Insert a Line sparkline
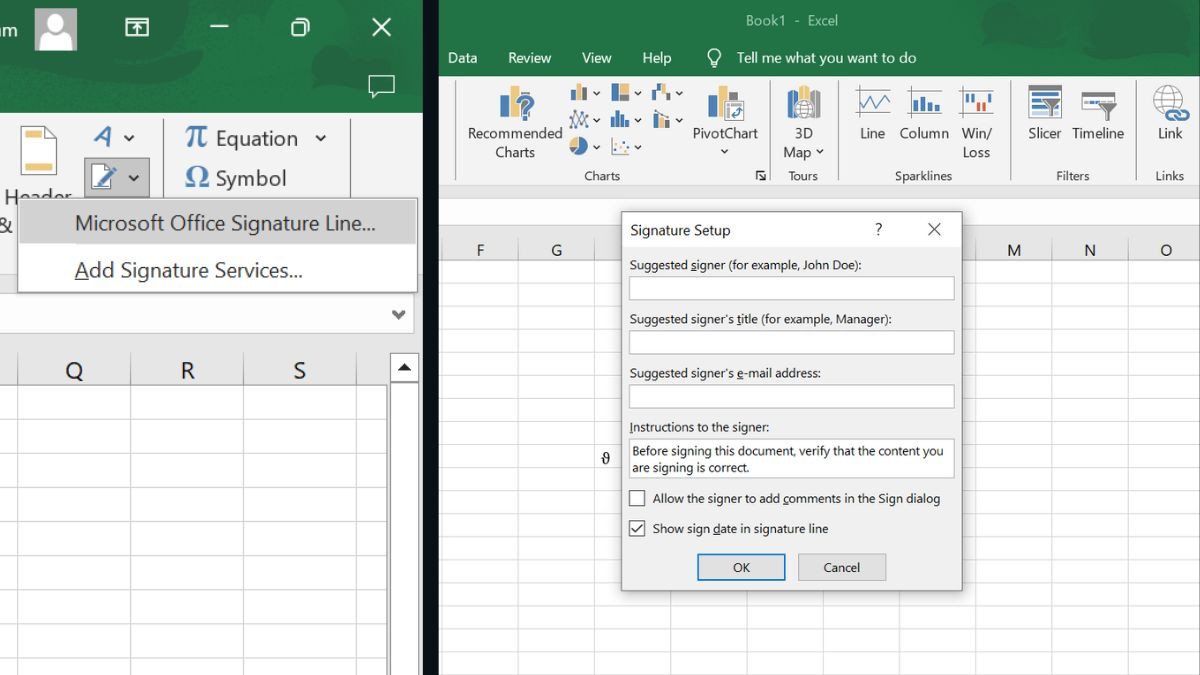 coord(872,113)
